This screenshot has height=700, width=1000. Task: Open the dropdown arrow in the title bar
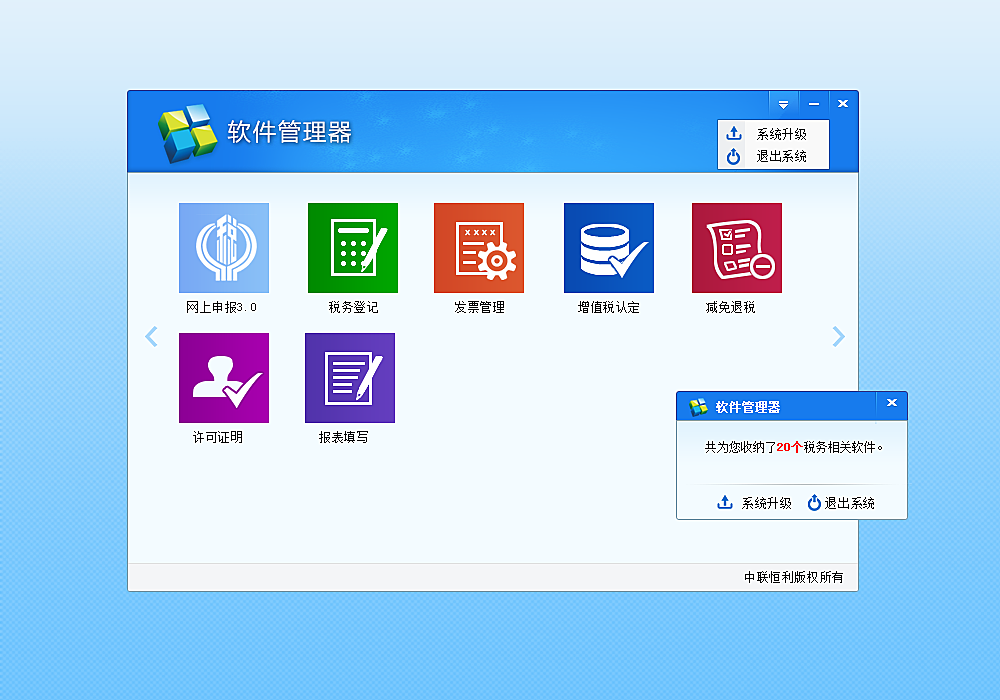(783, 103)
